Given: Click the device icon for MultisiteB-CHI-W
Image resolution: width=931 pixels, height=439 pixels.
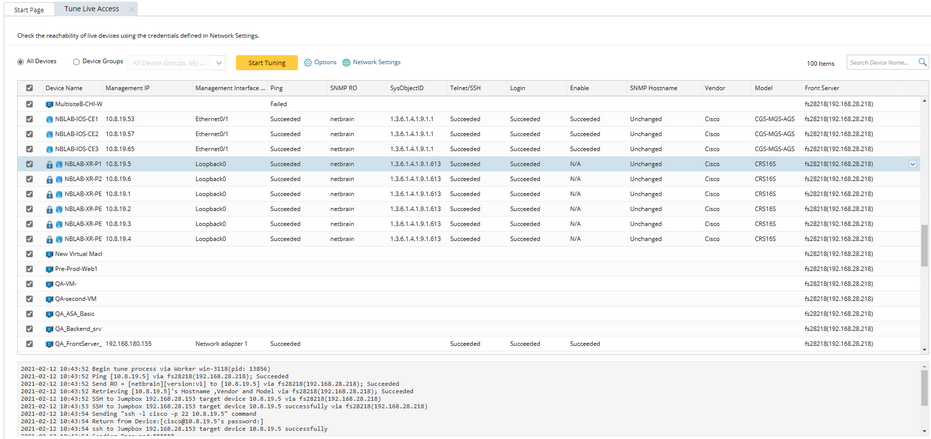Looking at the screenshot, I should click(x=49, y=104).
